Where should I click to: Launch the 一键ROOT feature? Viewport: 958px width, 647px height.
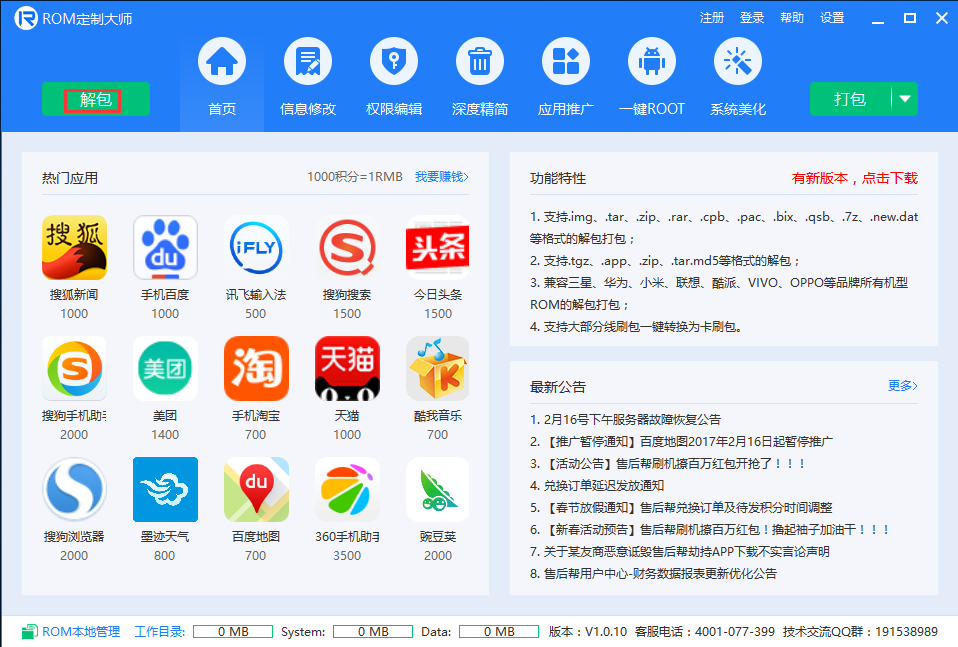click(x=651, y=77)
